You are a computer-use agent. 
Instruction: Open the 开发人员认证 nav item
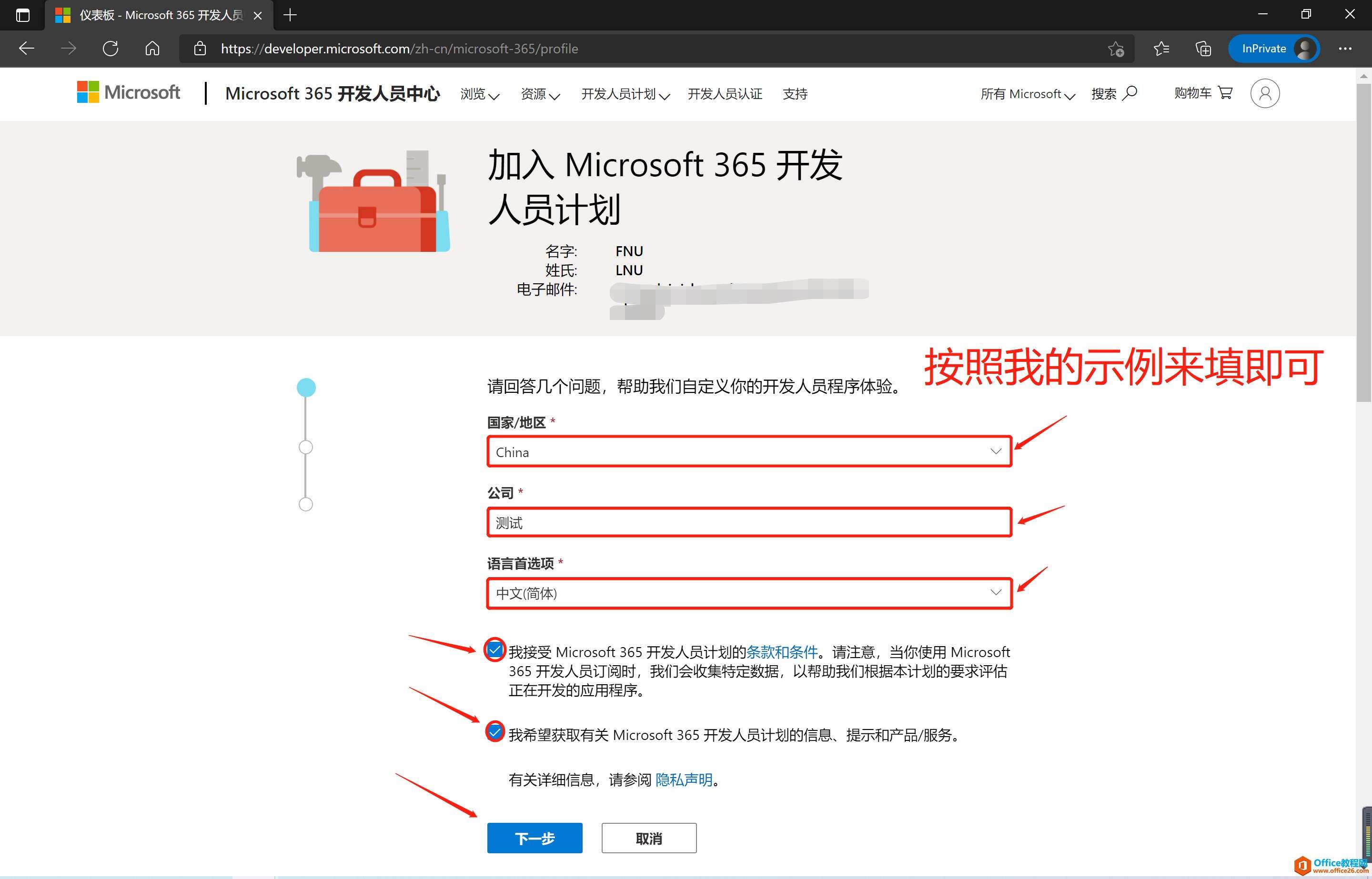pos(725,94)
